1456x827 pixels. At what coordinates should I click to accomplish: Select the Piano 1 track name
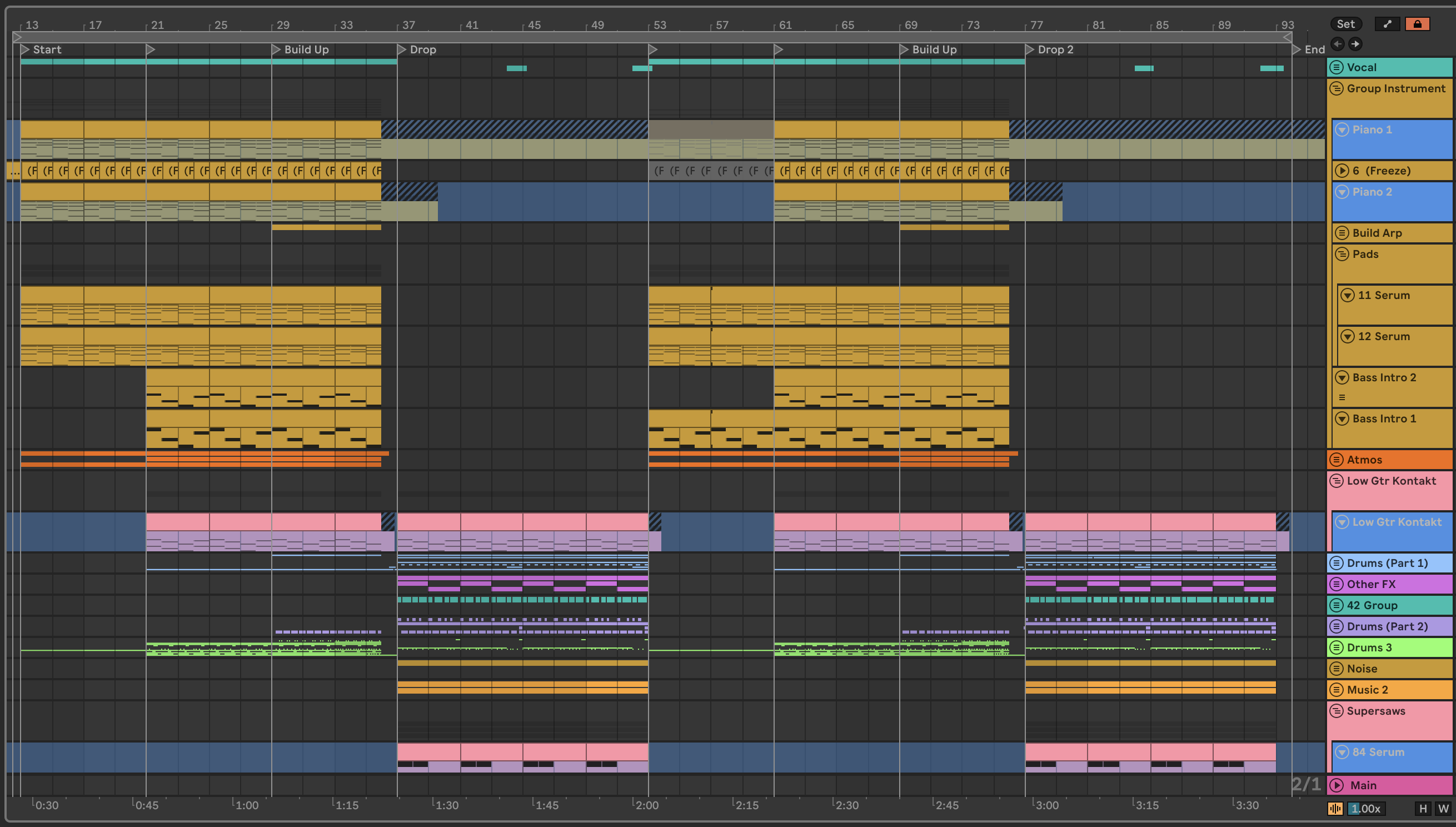(x=1372, y=129)
